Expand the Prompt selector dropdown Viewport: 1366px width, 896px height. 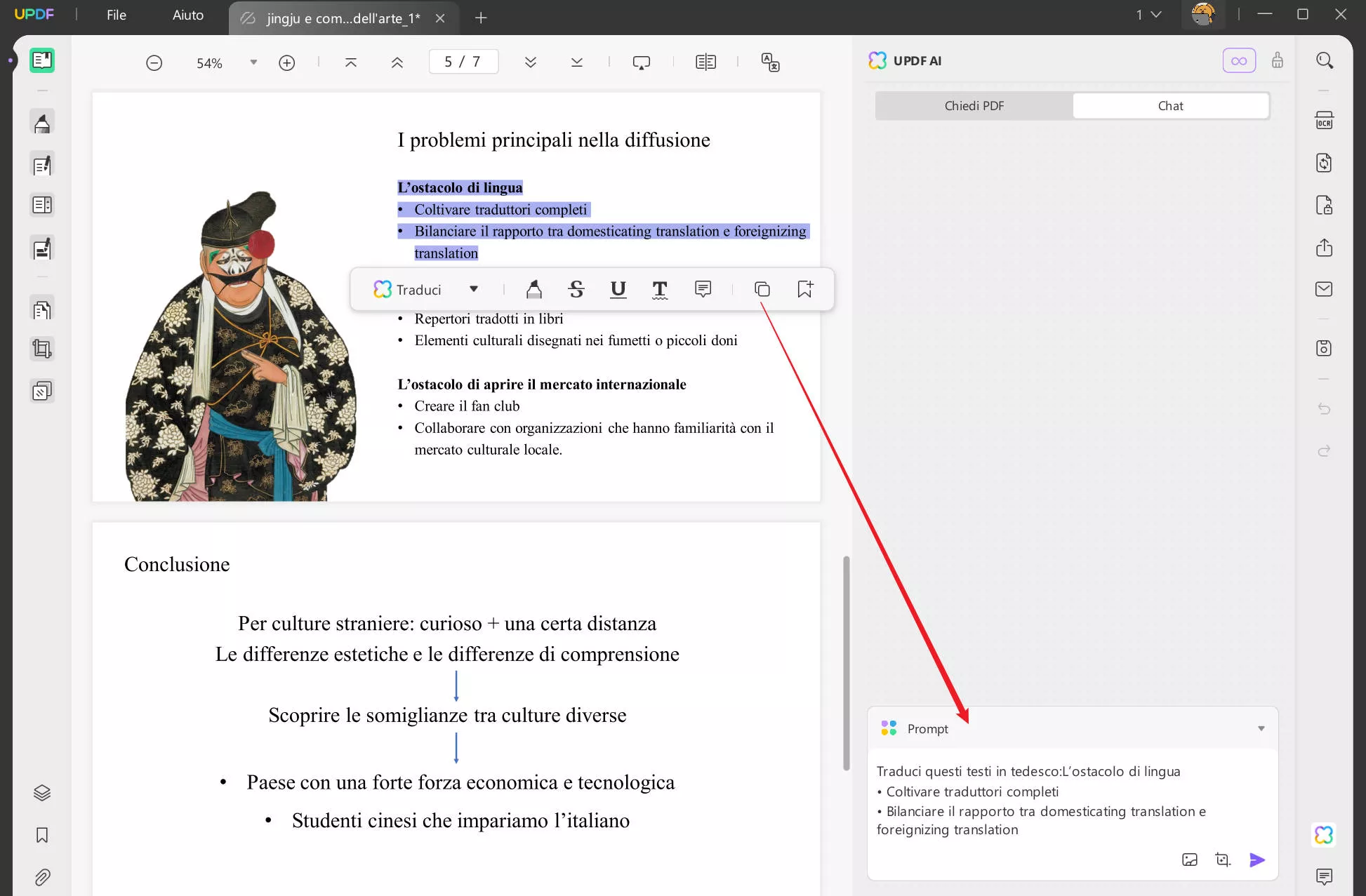1261,728
